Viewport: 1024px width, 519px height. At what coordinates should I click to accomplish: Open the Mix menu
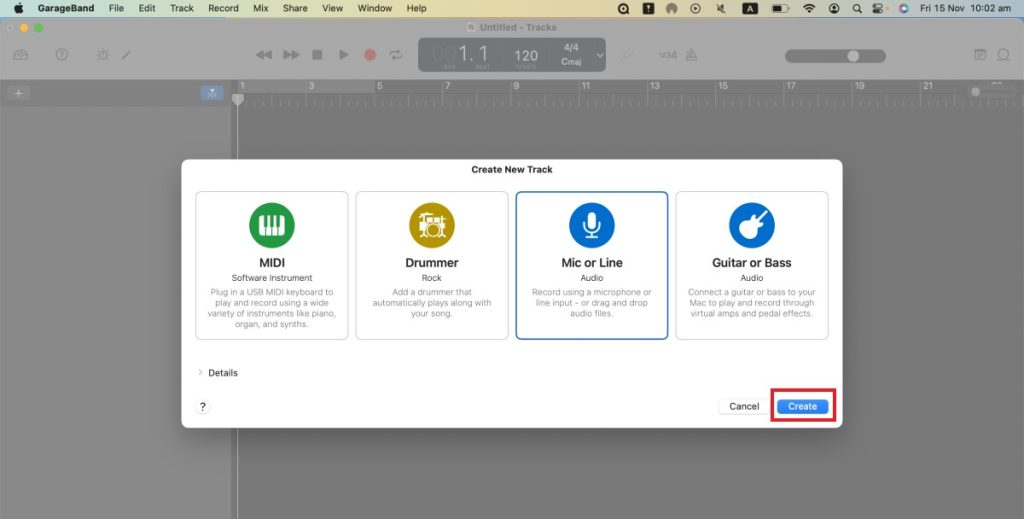point(261,8)
